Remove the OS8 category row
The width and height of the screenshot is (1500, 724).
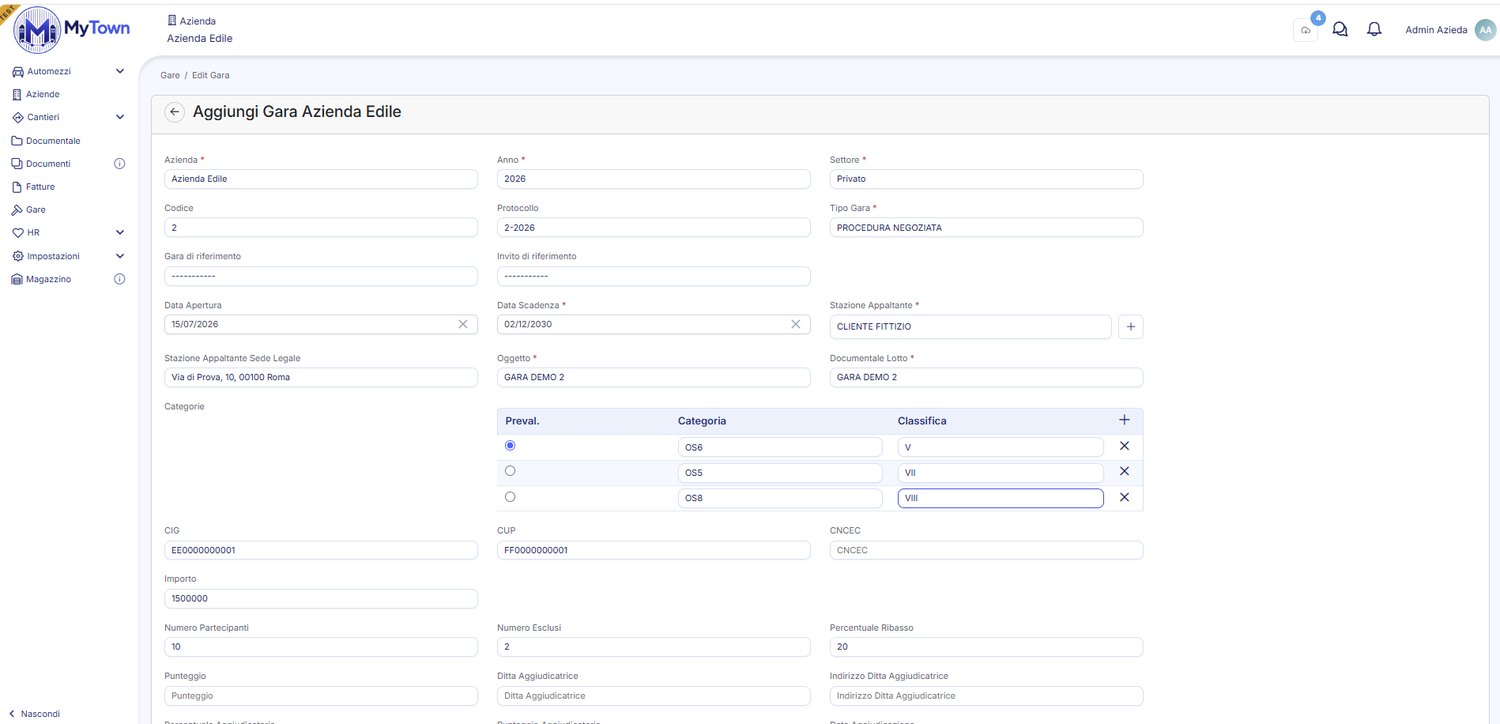pyautogui.click(x=1124, y=497)
